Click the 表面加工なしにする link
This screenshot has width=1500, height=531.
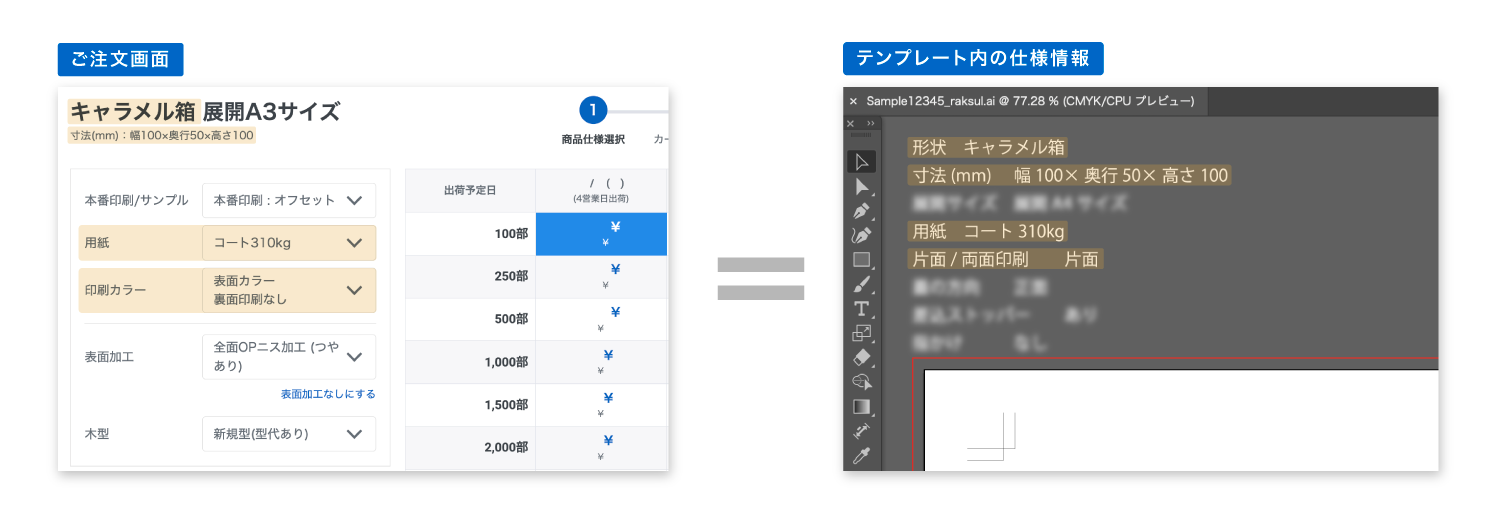click(x=328, y=394)
